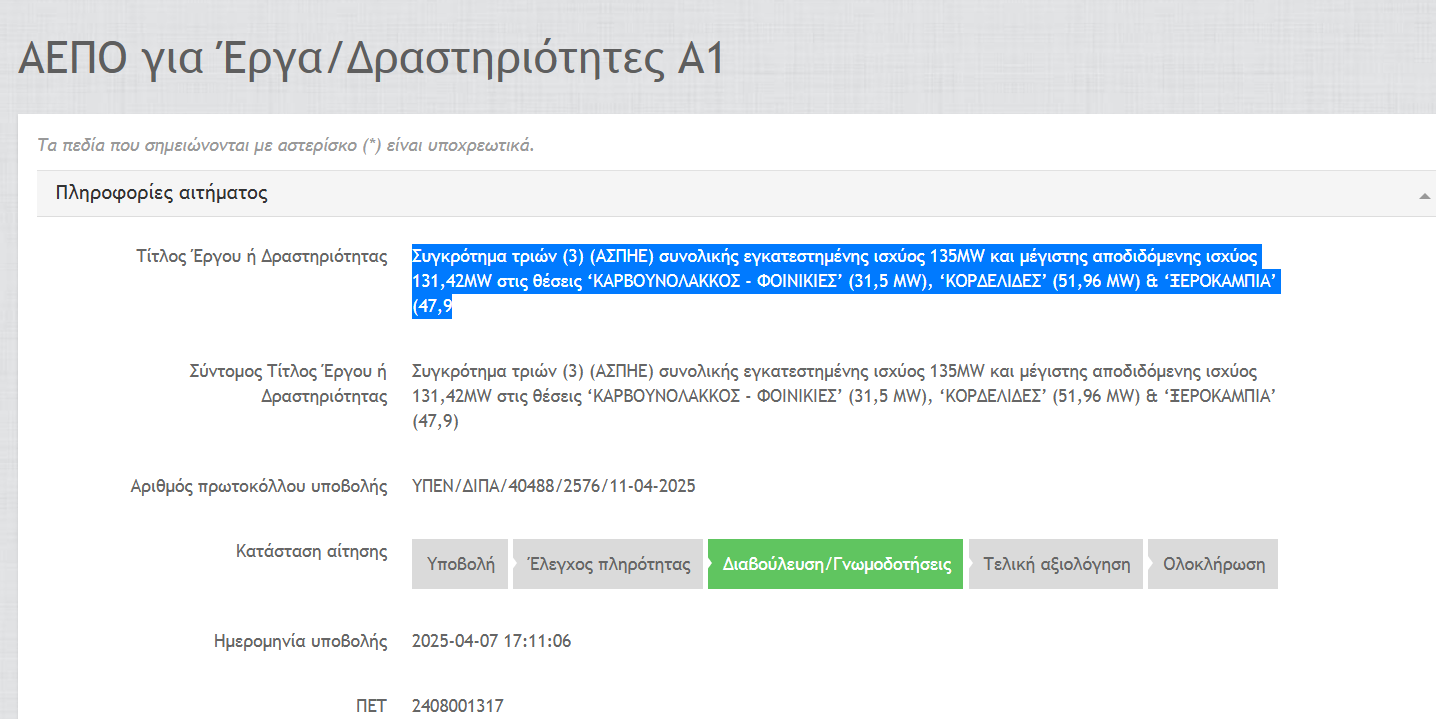Click the Πληροφορίες αιτήματος section header
The width and height of the screenshot is (1436, 719).
(x=162, y=193)
